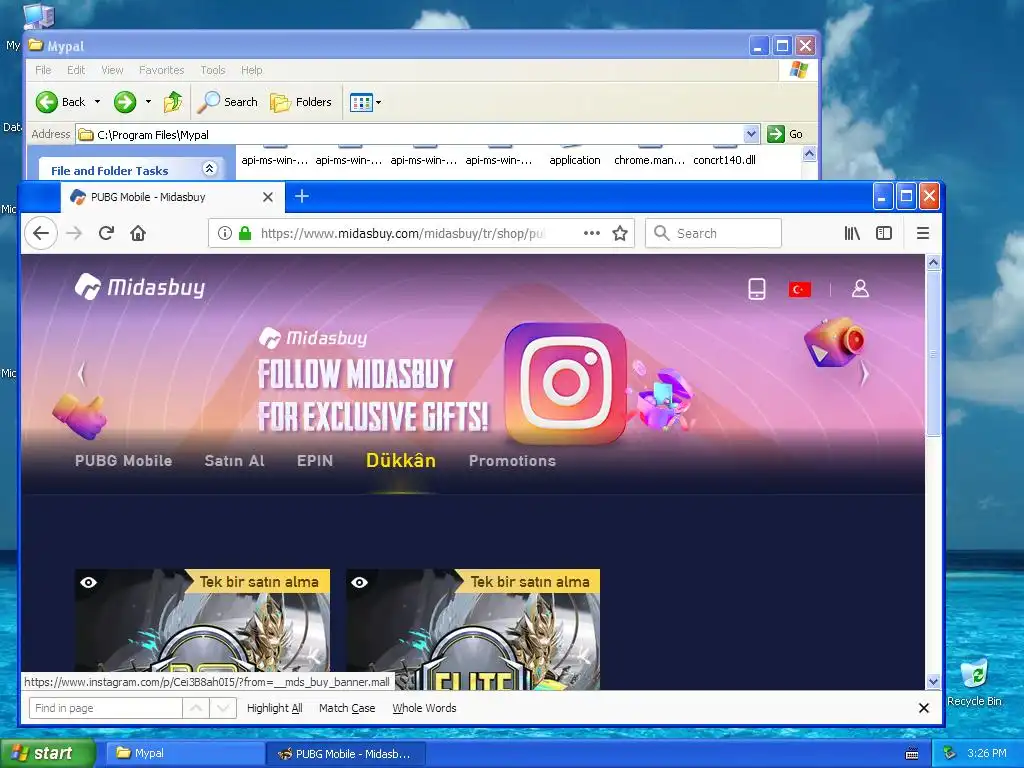
Task: Close the PUBG Mobile - Midasbuy tab
Action: tap(268, 197)
